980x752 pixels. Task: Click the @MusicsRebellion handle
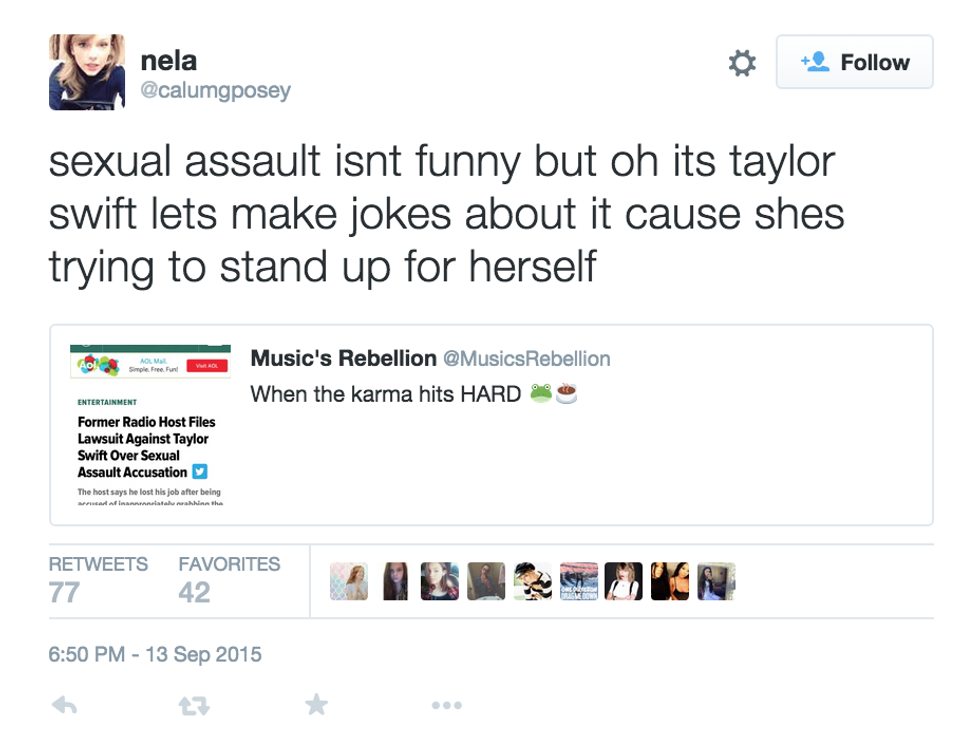point(526,358)
